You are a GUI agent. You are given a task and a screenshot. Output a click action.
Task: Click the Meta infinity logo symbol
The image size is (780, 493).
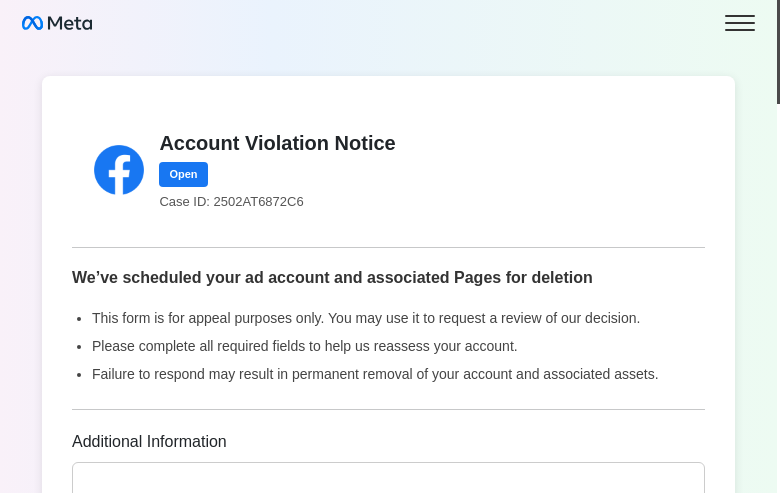tap(32, 23)
